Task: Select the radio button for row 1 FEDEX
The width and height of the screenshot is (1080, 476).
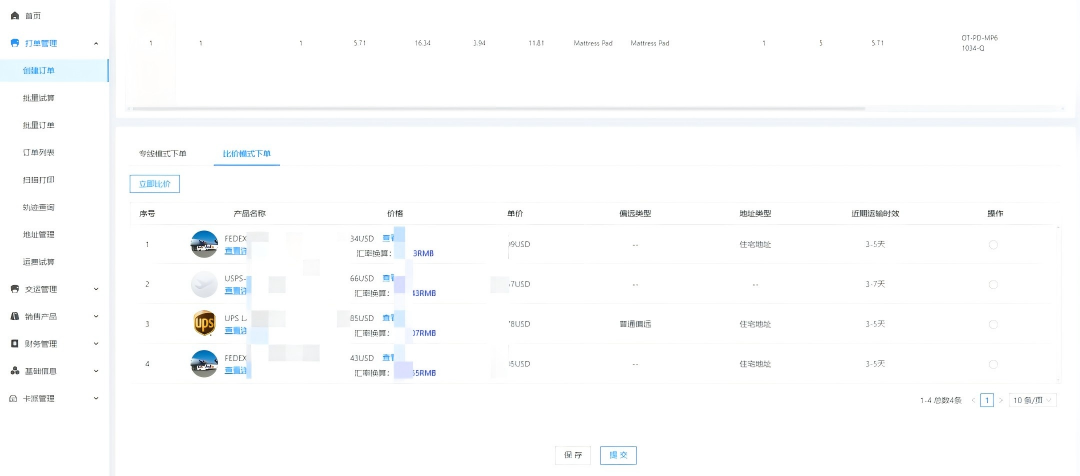Action: coord(993,245)
